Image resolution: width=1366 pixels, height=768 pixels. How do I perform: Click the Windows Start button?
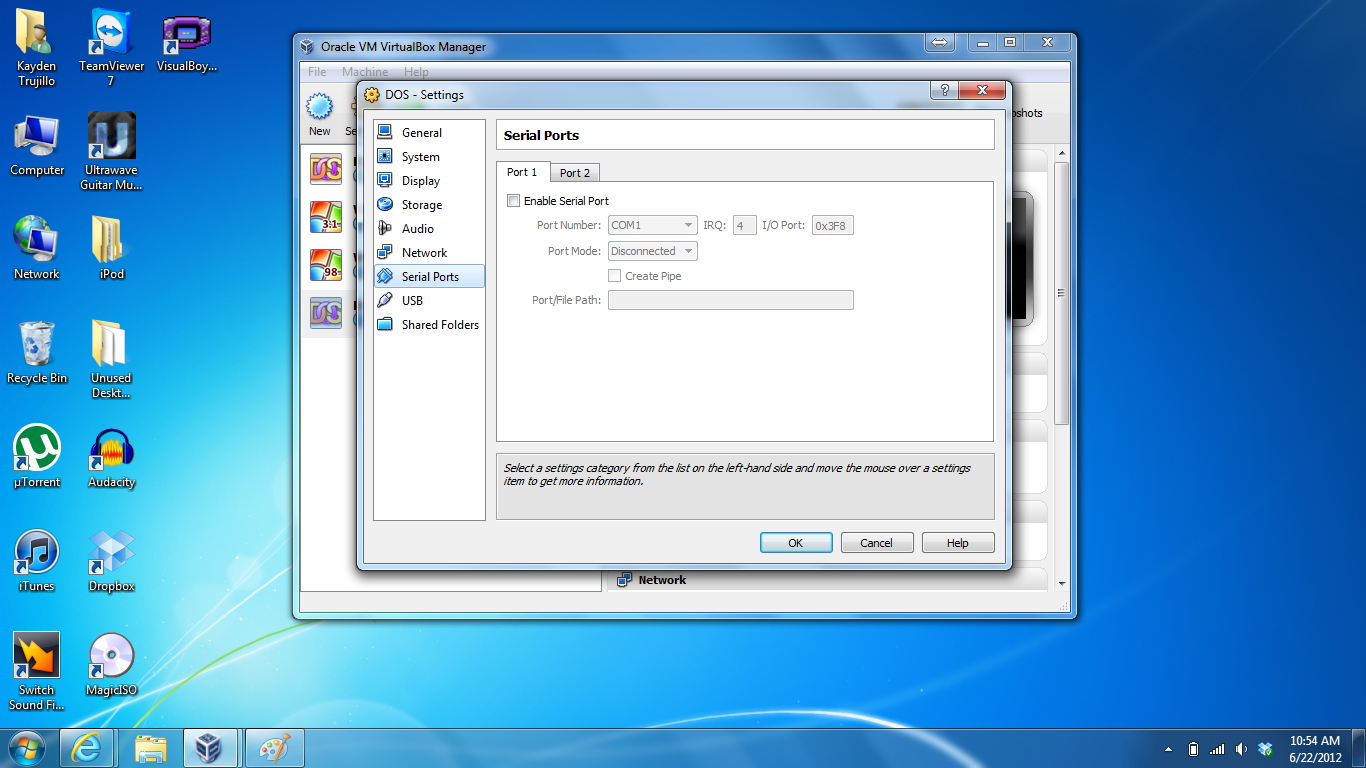pos(26,748)
